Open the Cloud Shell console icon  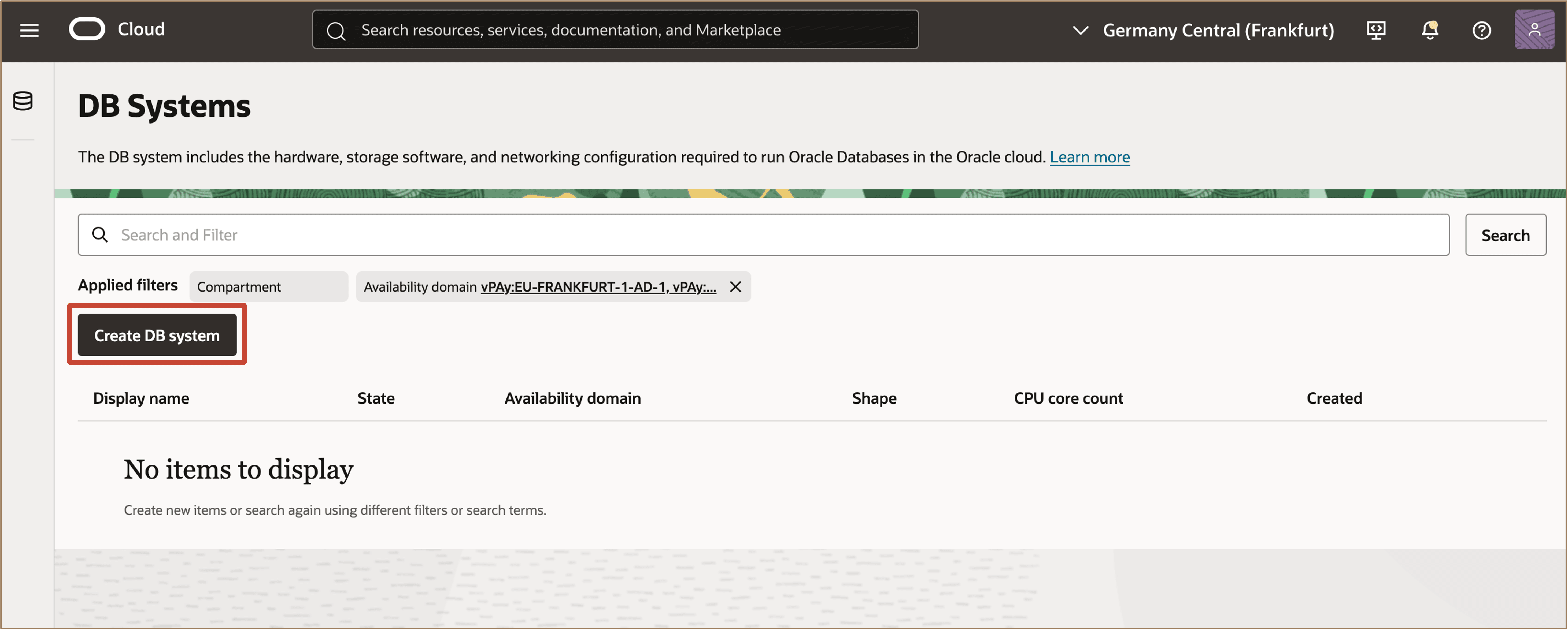(1376, 30)
